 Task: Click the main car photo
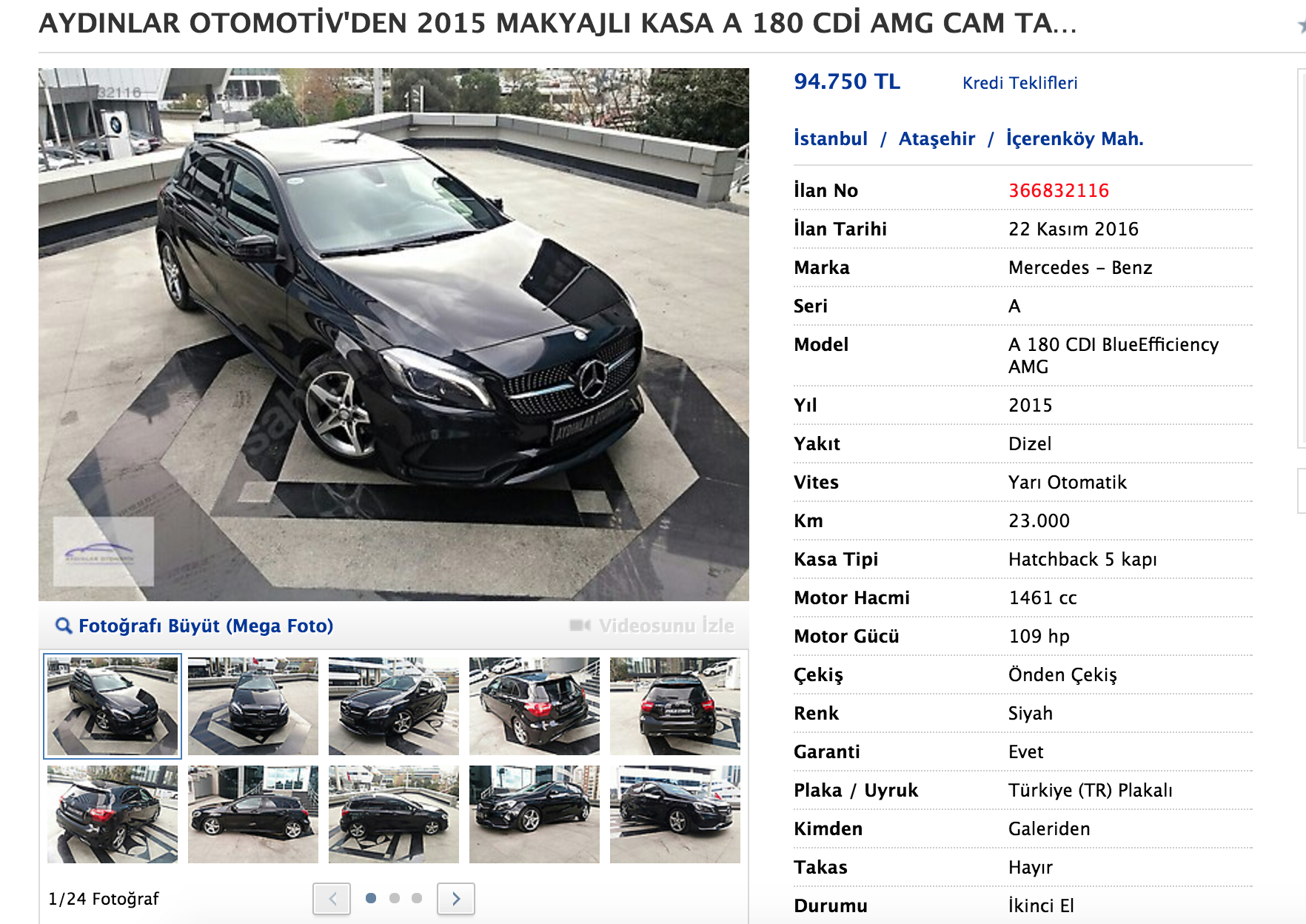394,335
